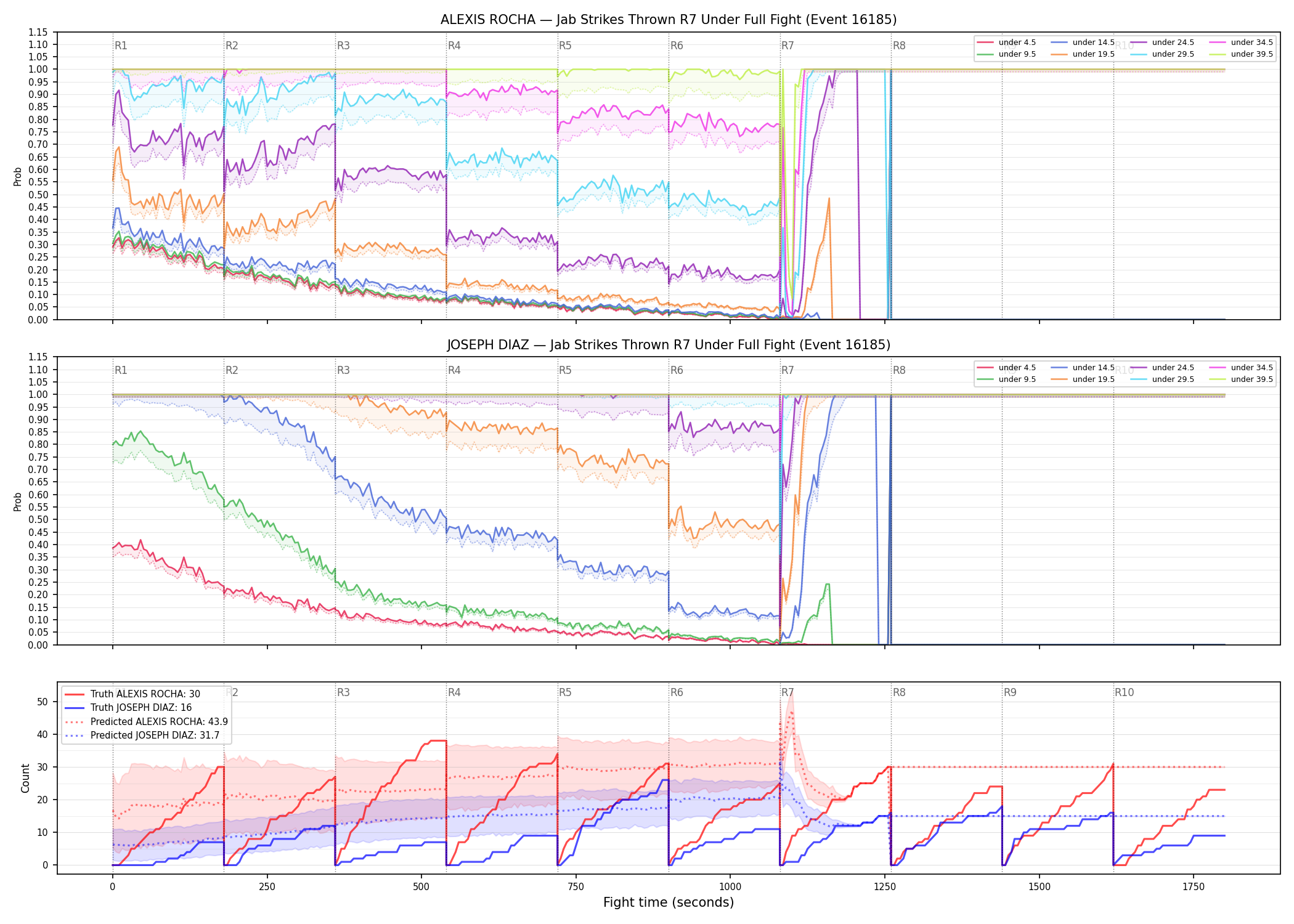The width and height of the screenshot is (1294, 924).
Task: Click the 1.15 tick on Alexis Rocha chart
Action: pos(38,32)
